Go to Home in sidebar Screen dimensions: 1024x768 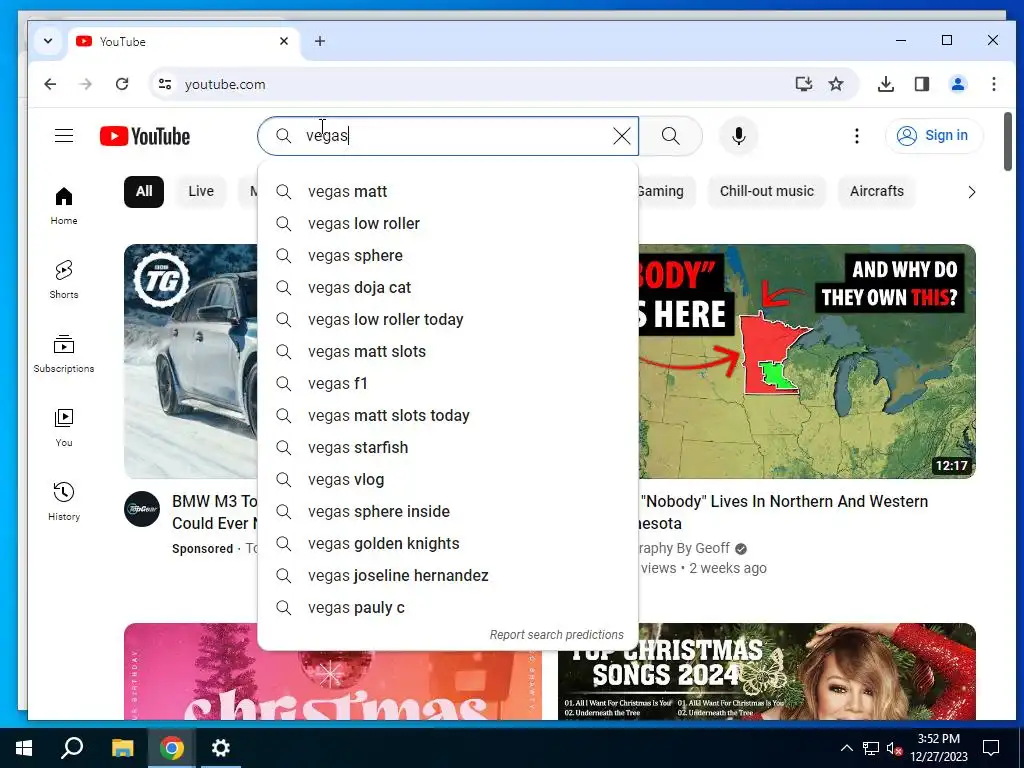click(63, 206)
